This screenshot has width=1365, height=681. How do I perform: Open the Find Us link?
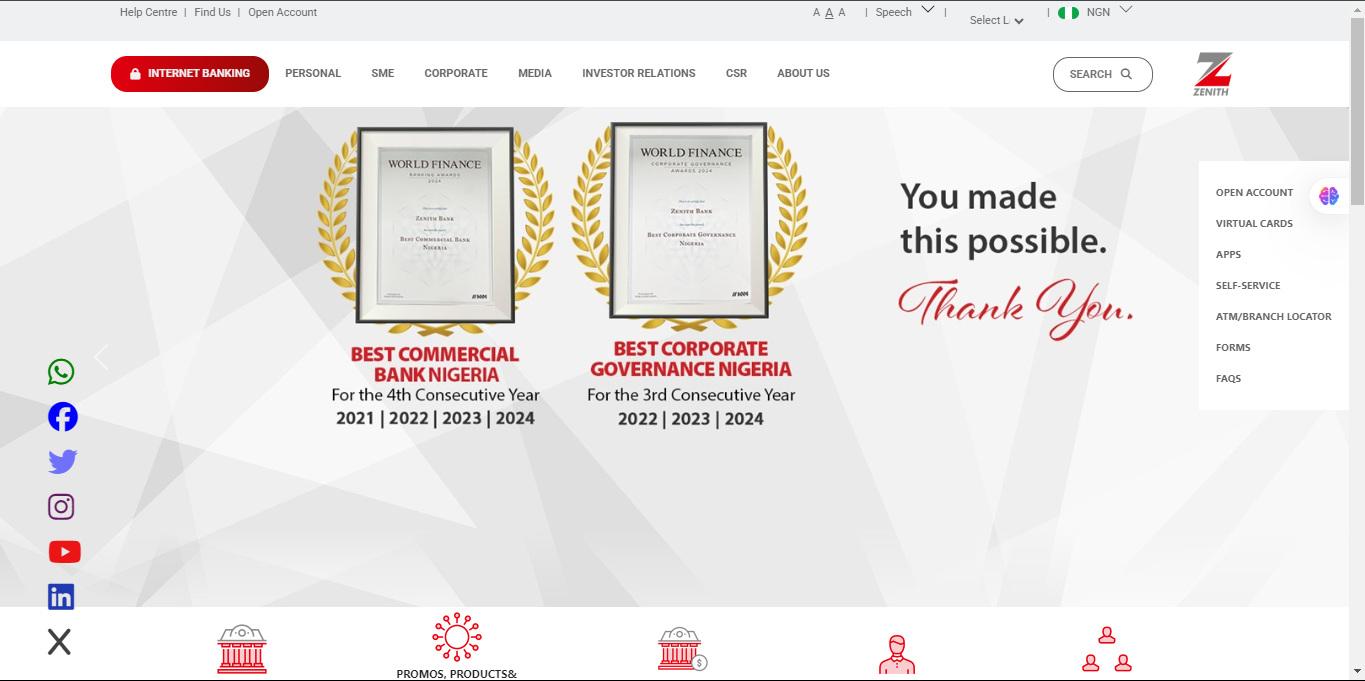[x=213, y=12]
